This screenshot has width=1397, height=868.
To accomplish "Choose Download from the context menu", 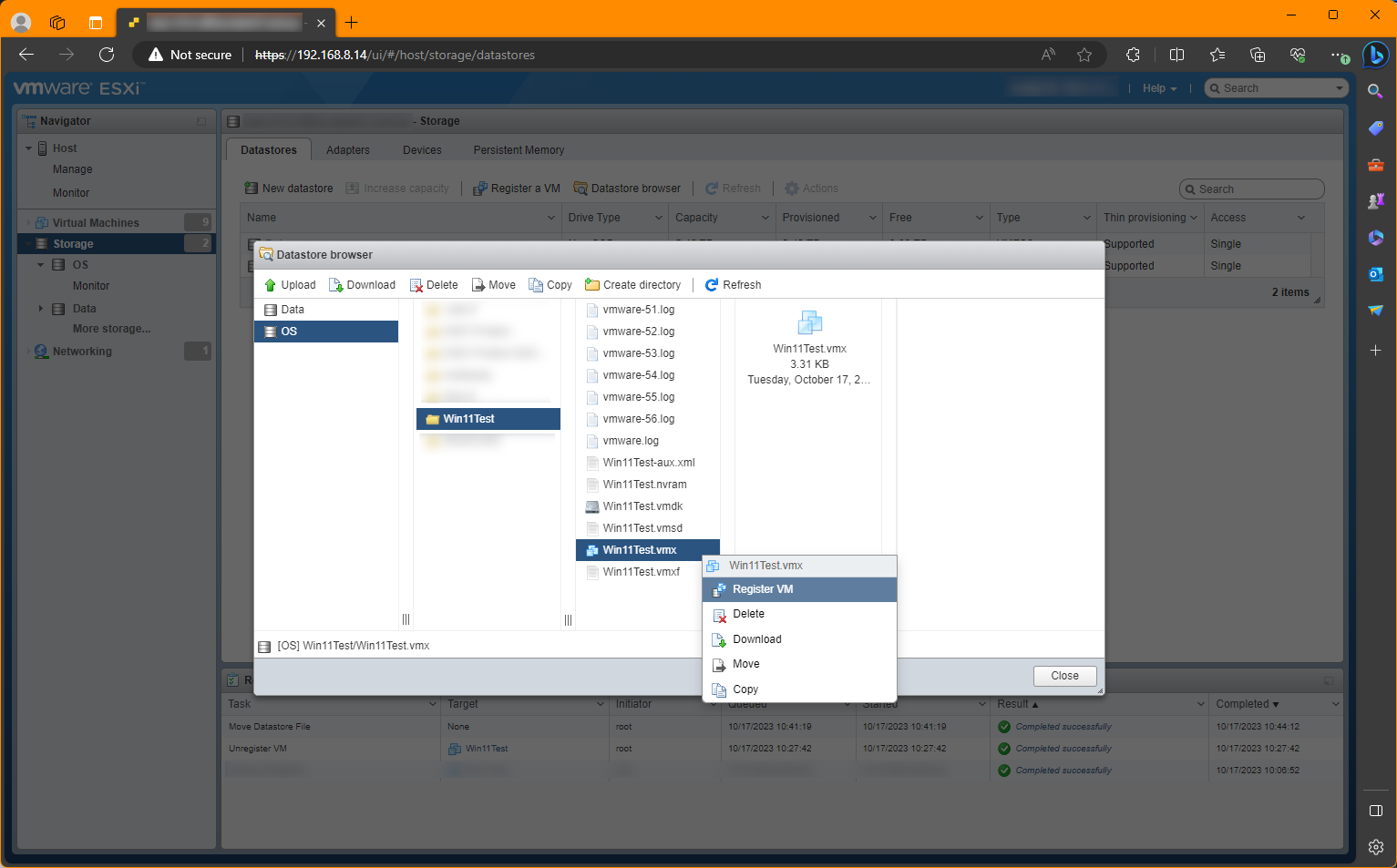I will (x=756, y=639).
